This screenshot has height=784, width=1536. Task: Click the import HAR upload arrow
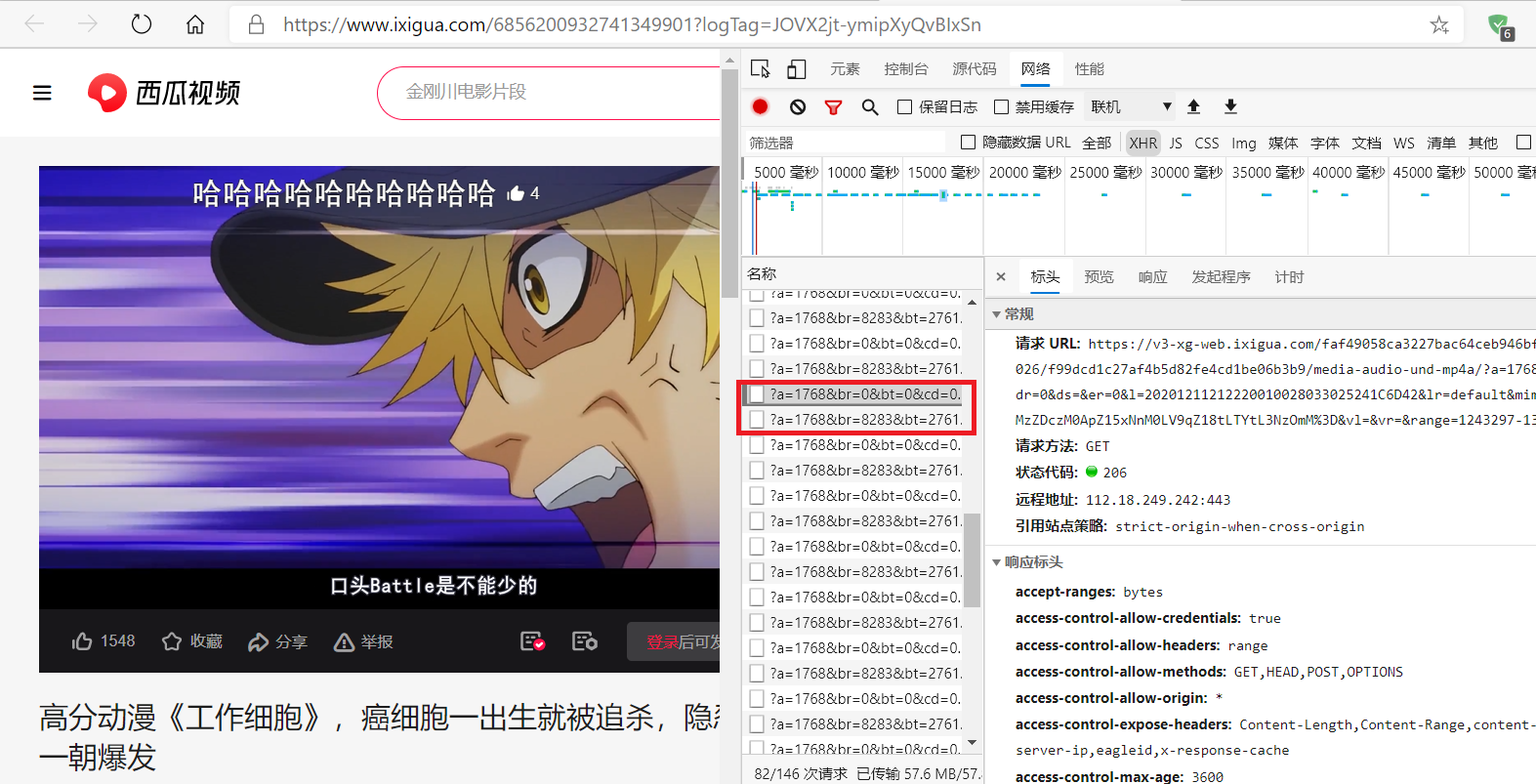1193,106
